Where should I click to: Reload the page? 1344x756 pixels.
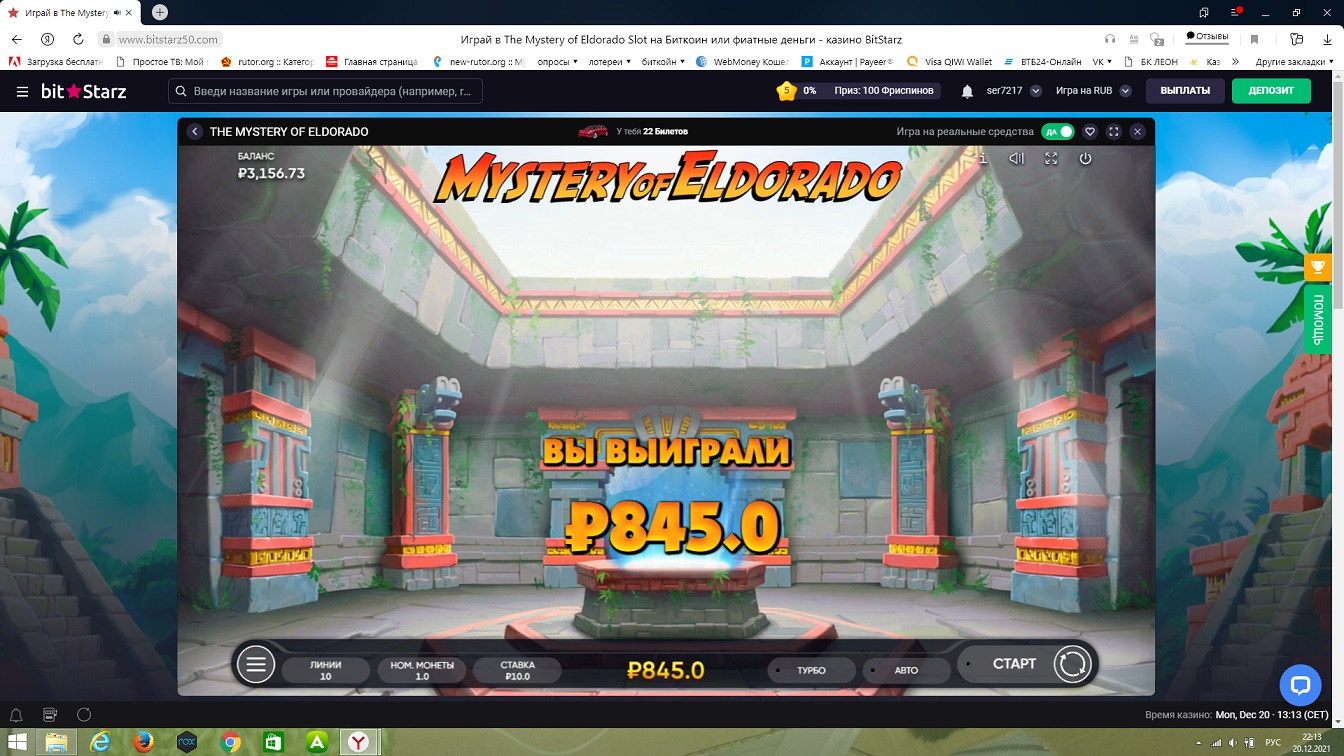[x=78, y=39]
